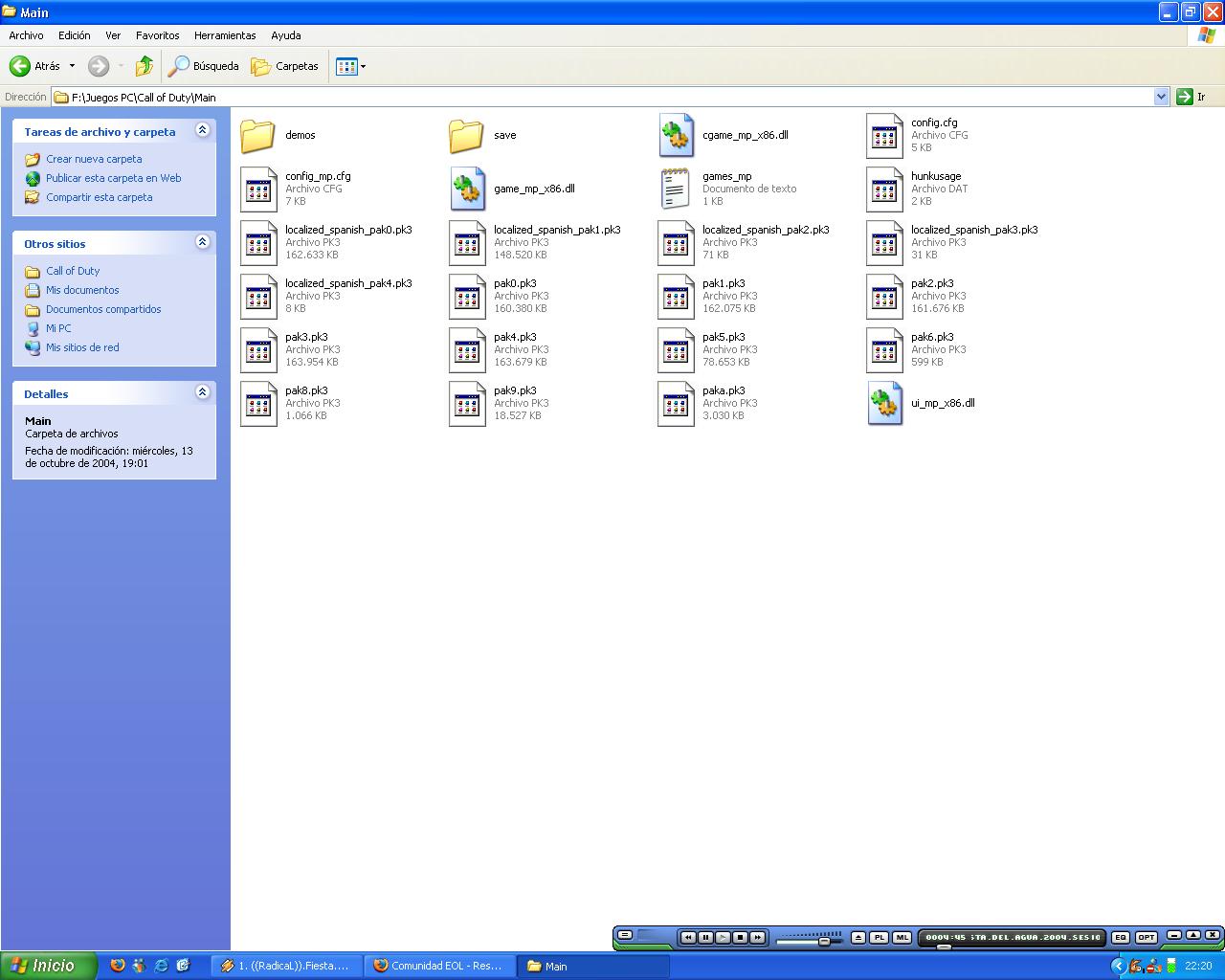
Task: Open the Ver menu
Action: pos(113,35)
